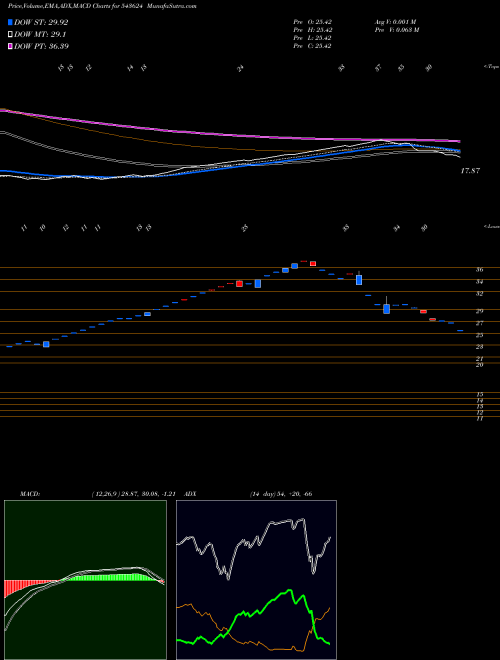Viewport: 500px width, 660px height.
Task: Click the magenta DOW PT legend swatch
Action: [x=10, y=46]
